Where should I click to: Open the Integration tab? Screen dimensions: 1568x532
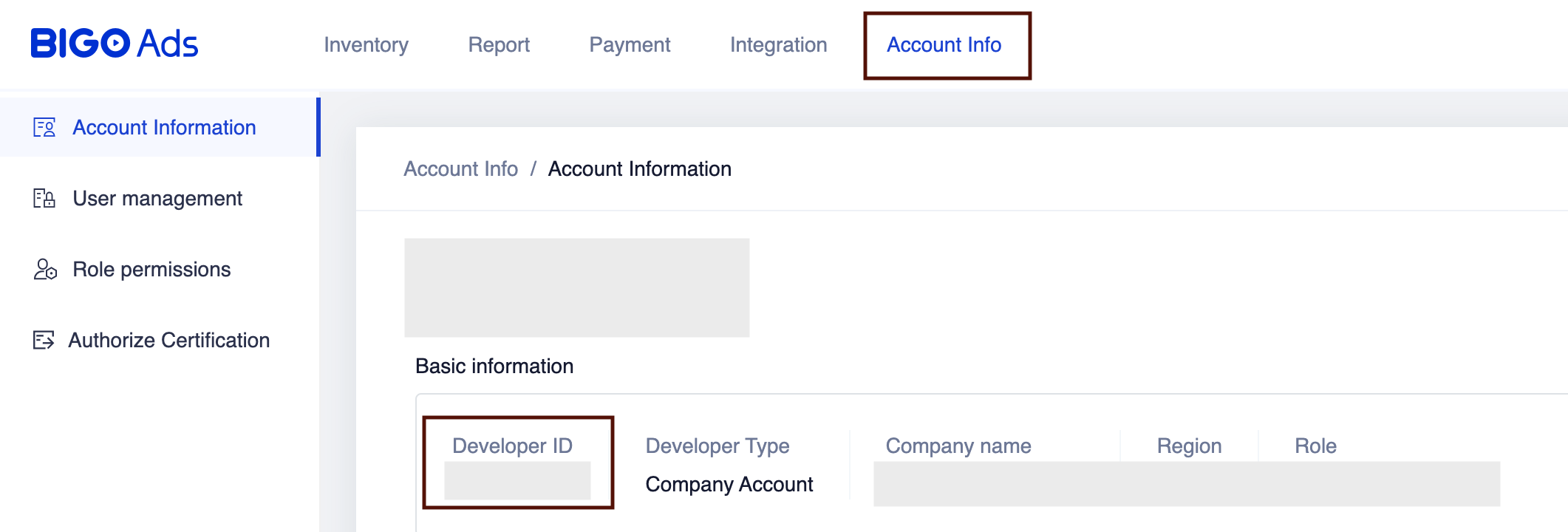click(x=778, y=45)
